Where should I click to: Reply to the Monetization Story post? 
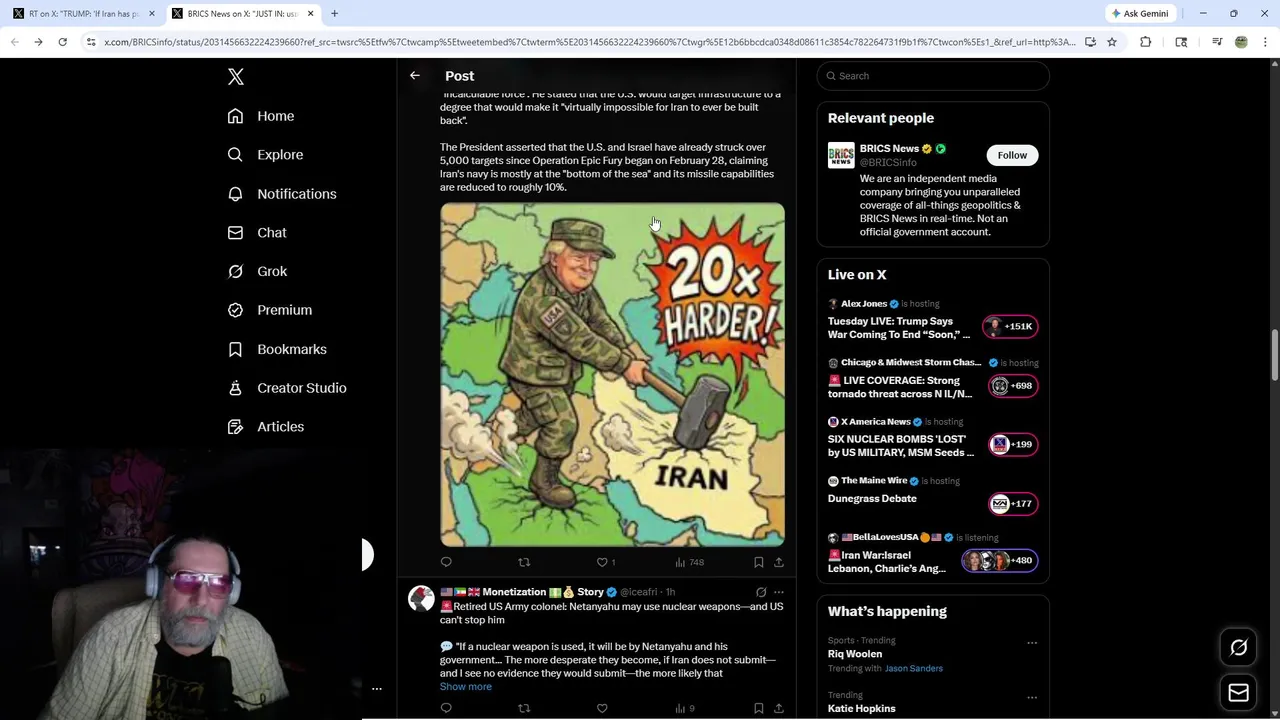(446, 708)
